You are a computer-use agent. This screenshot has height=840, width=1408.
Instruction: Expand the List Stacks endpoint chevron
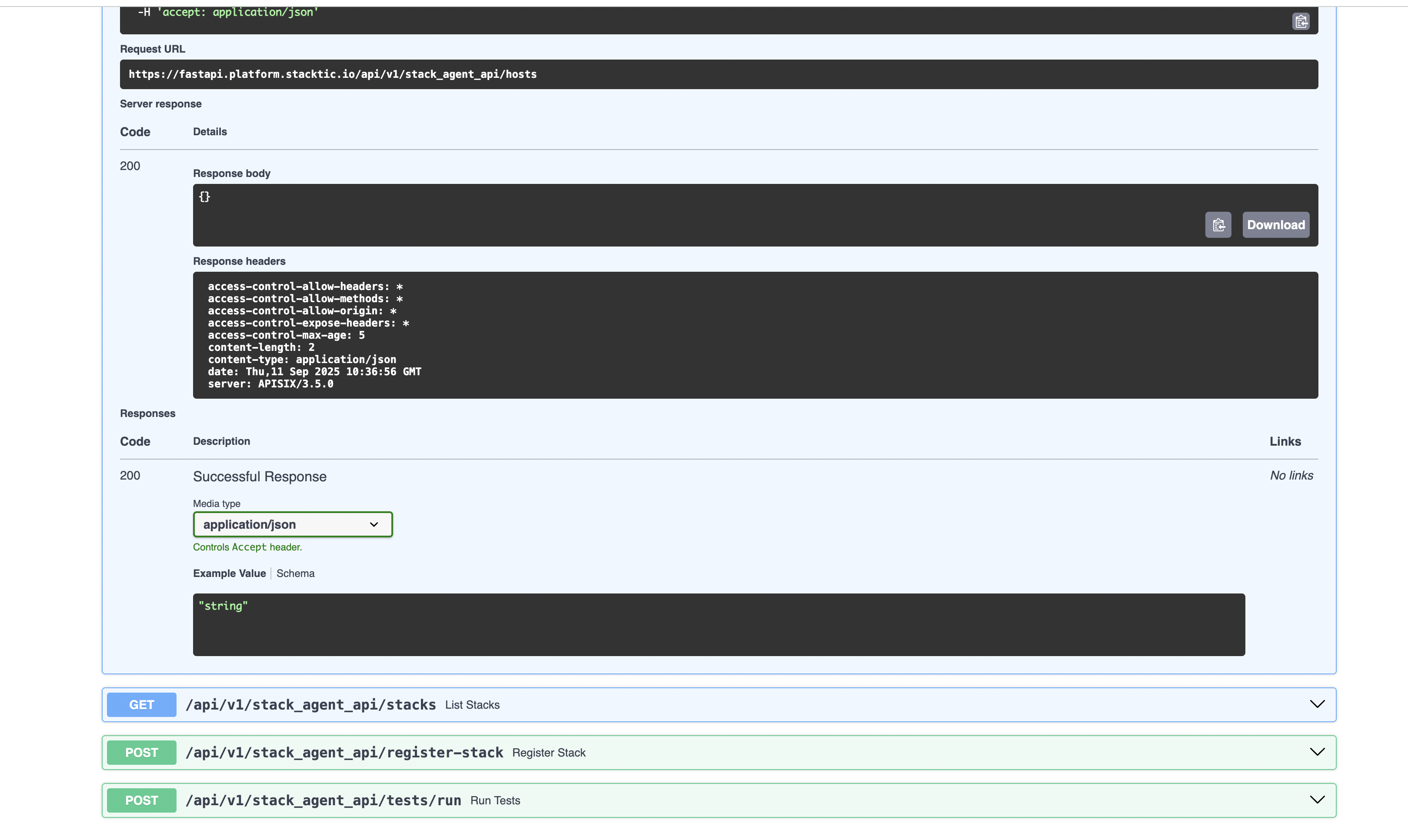coord(1317,704)
